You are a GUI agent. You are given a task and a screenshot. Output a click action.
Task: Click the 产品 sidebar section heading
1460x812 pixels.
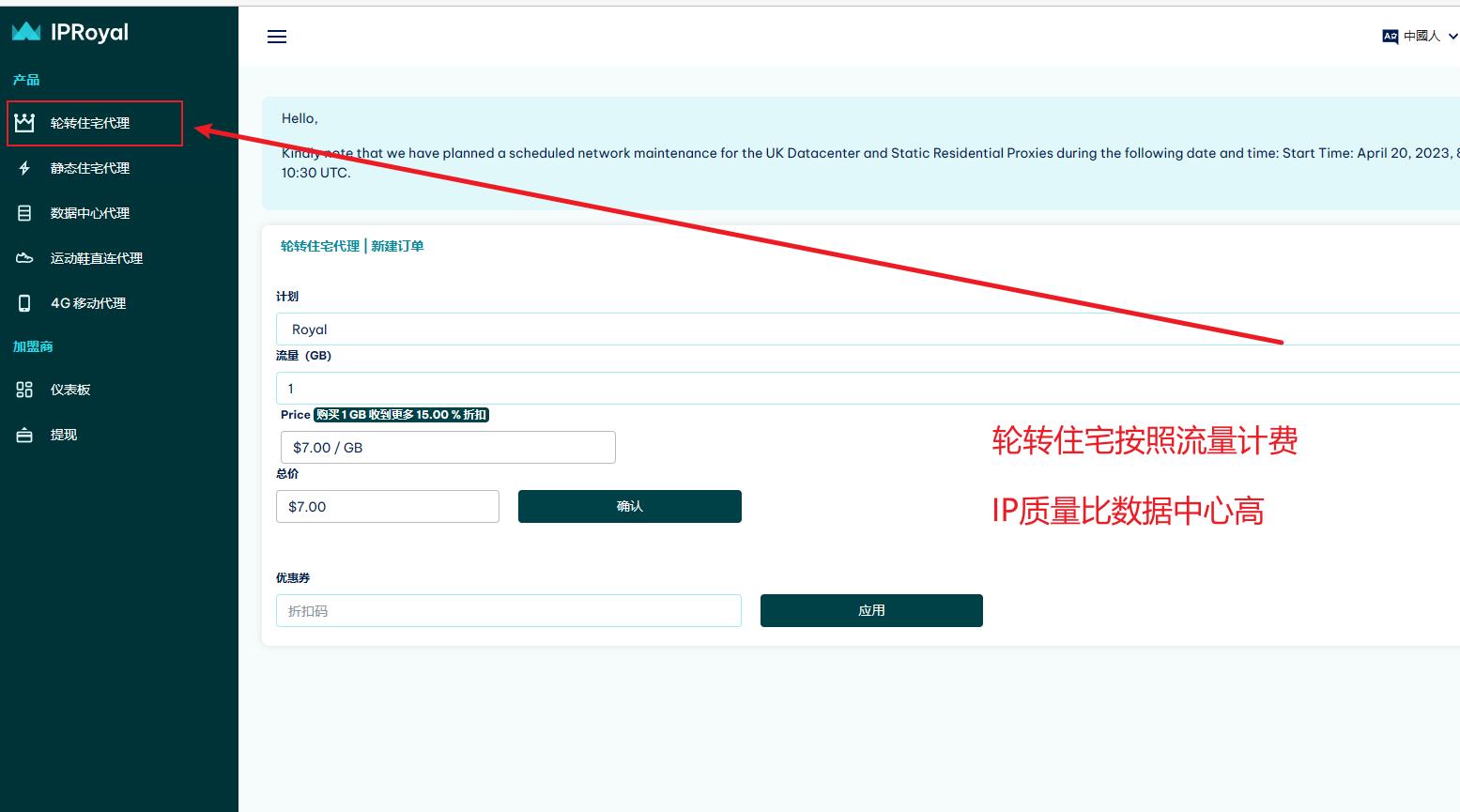point(26,80)
